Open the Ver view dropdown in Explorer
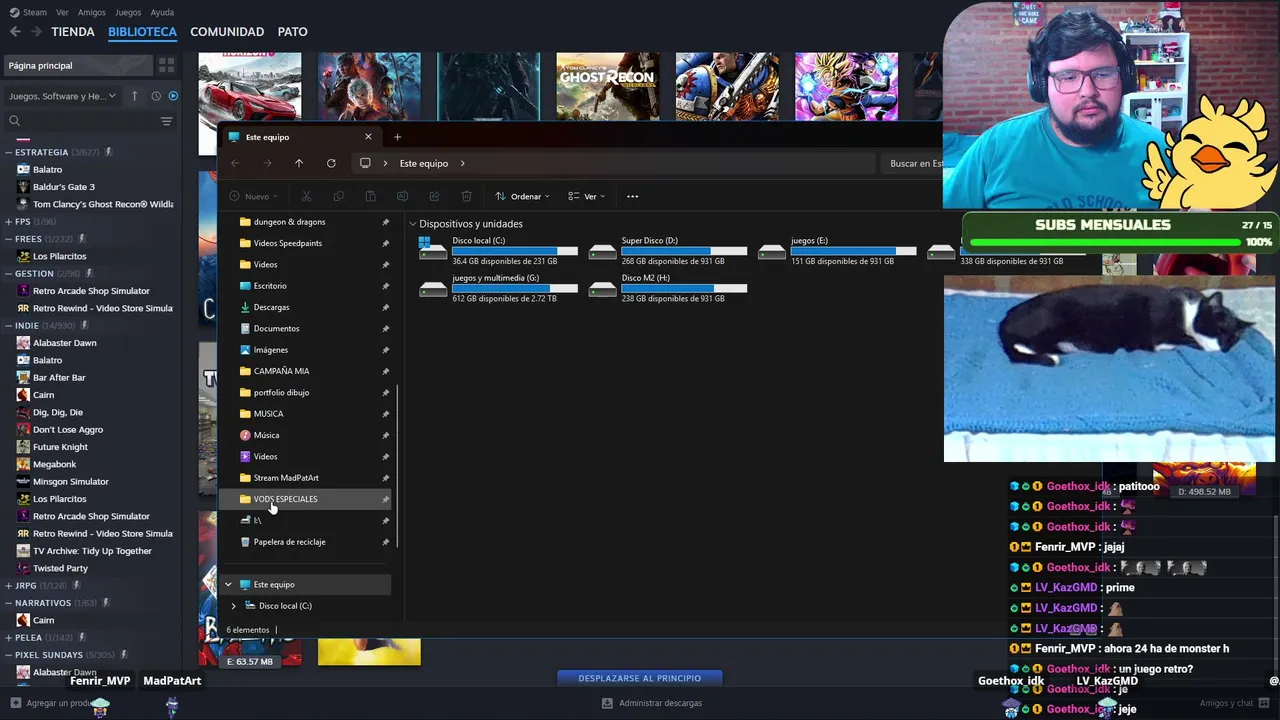1280x720 pixels. 586,196
